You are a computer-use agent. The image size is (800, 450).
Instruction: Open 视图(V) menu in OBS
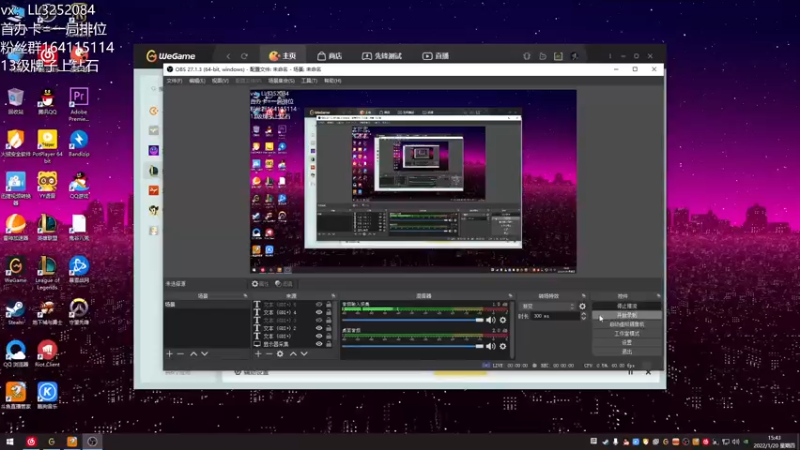[x=220, y=81]
